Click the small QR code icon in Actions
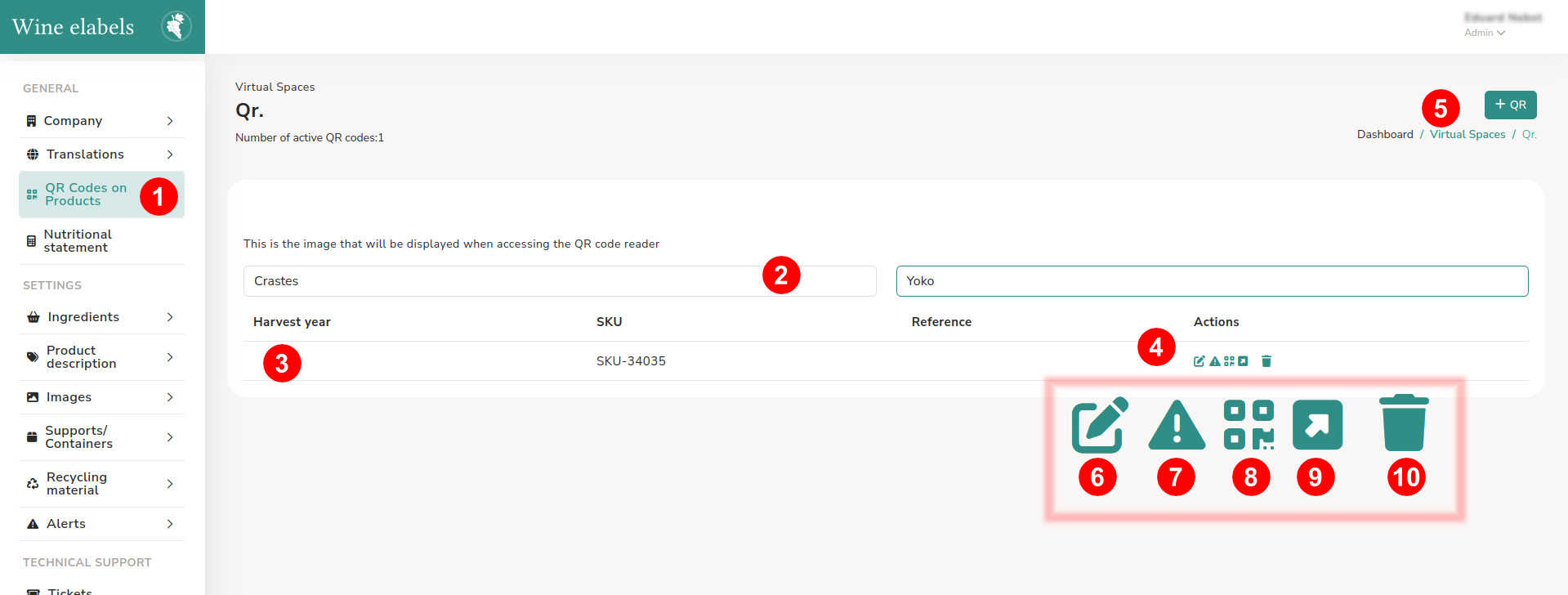This screenshot has width=1568, height=595. pyautogui.click(x=1229, y=361)
